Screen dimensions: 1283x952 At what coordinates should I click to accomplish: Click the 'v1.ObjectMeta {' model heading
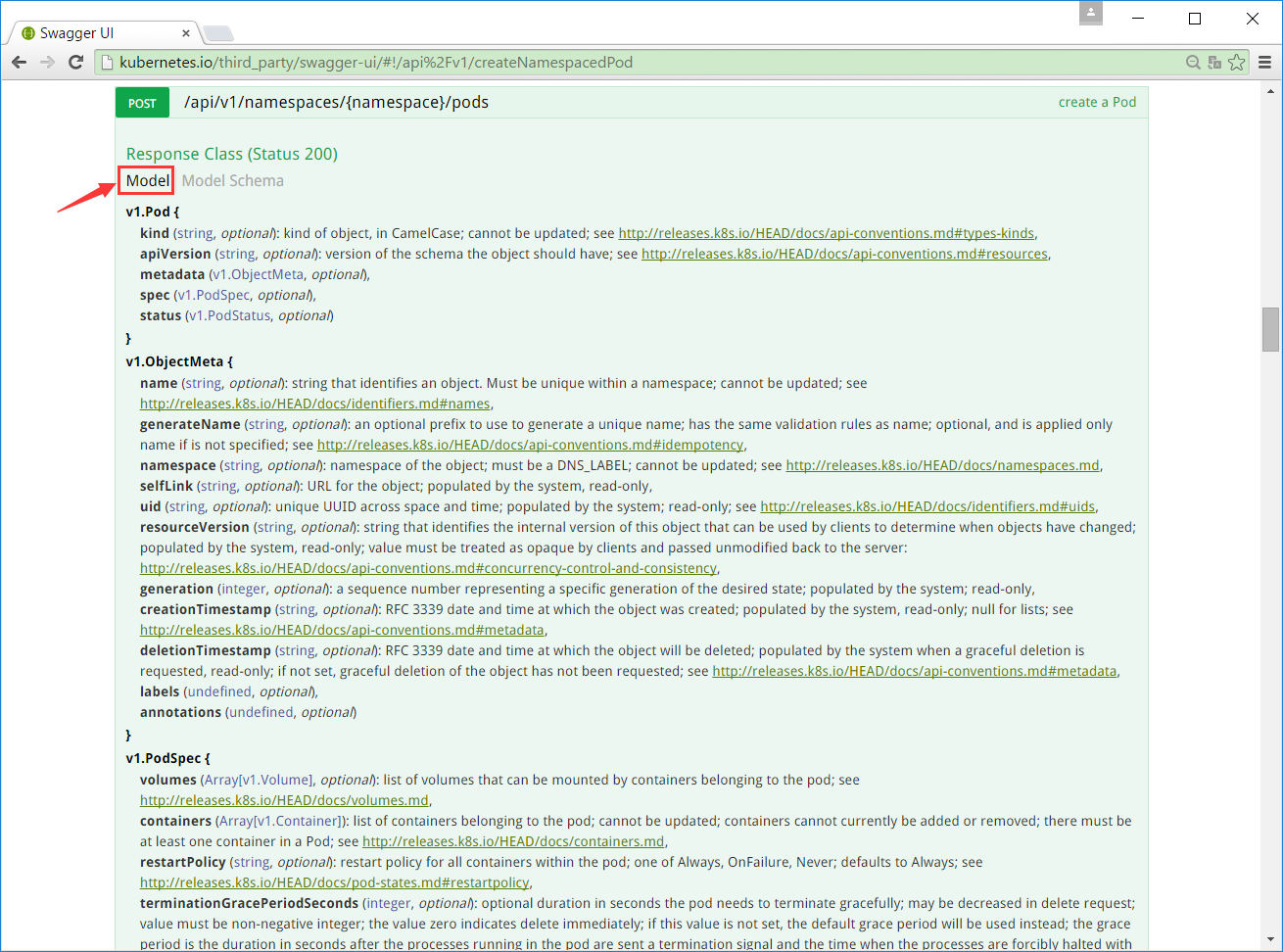(x=179, y=361)
